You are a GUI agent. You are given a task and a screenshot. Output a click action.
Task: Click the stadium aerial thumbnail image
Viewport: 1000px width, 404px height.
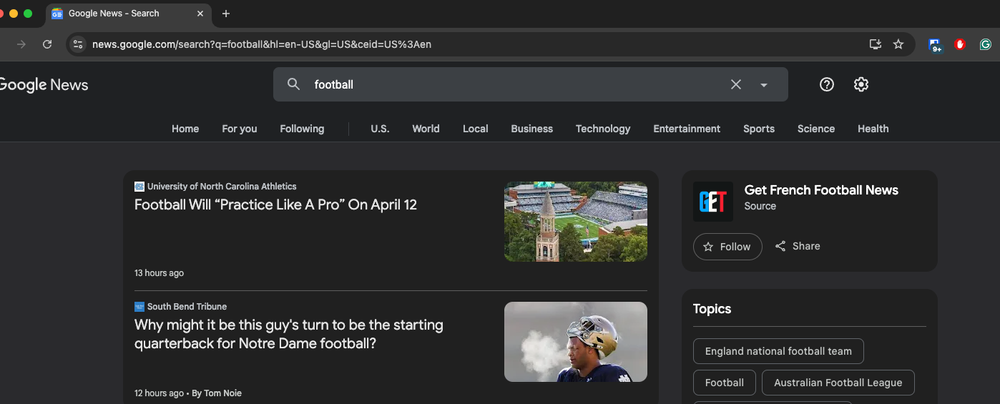(x=575, y=222)
